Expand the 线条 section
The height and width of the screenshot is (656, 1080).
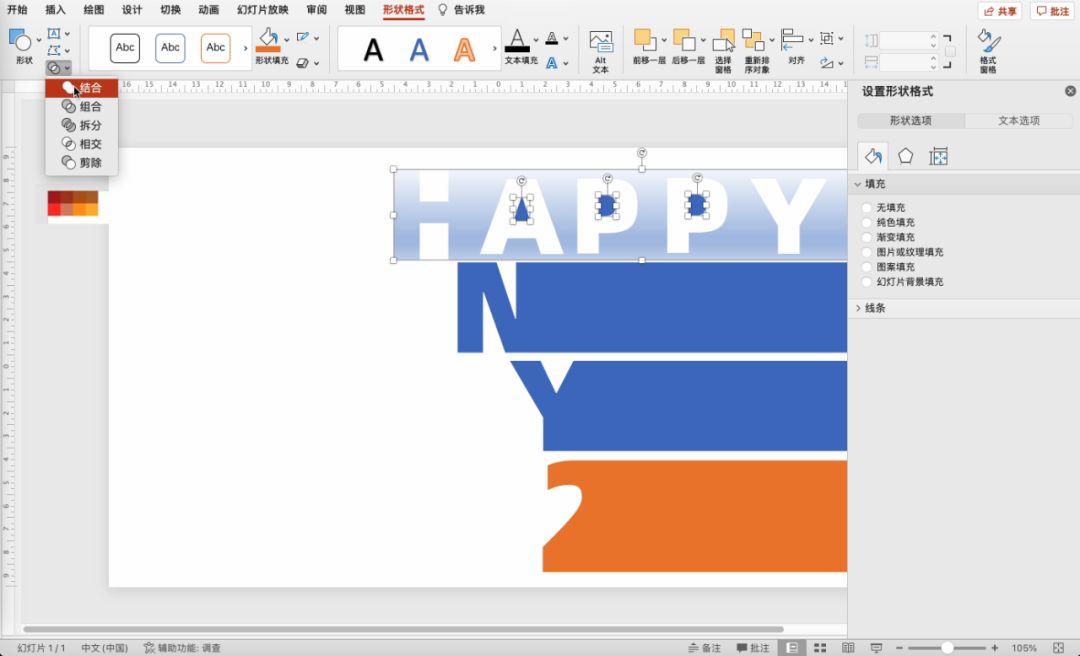(858, 308)
